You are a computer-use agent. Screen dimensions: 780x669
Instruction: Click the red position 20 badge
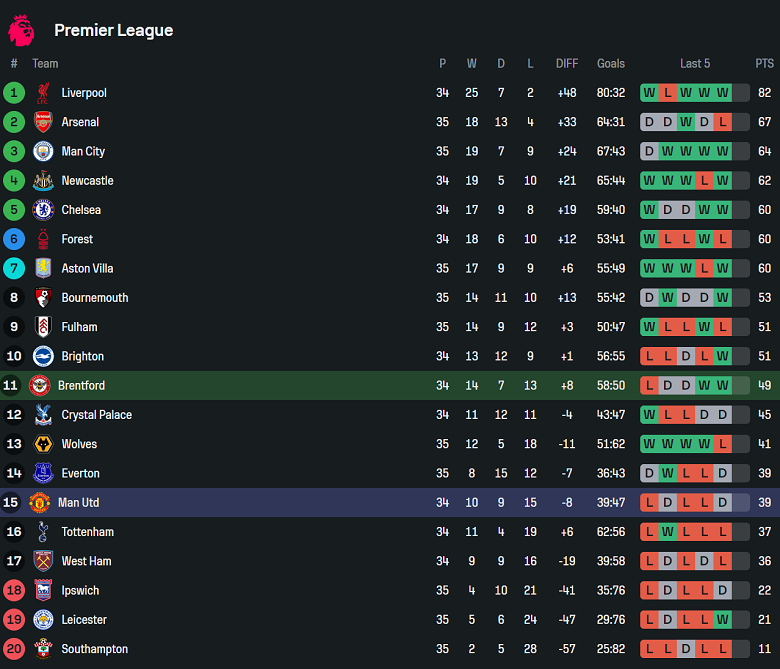point(14,649)
